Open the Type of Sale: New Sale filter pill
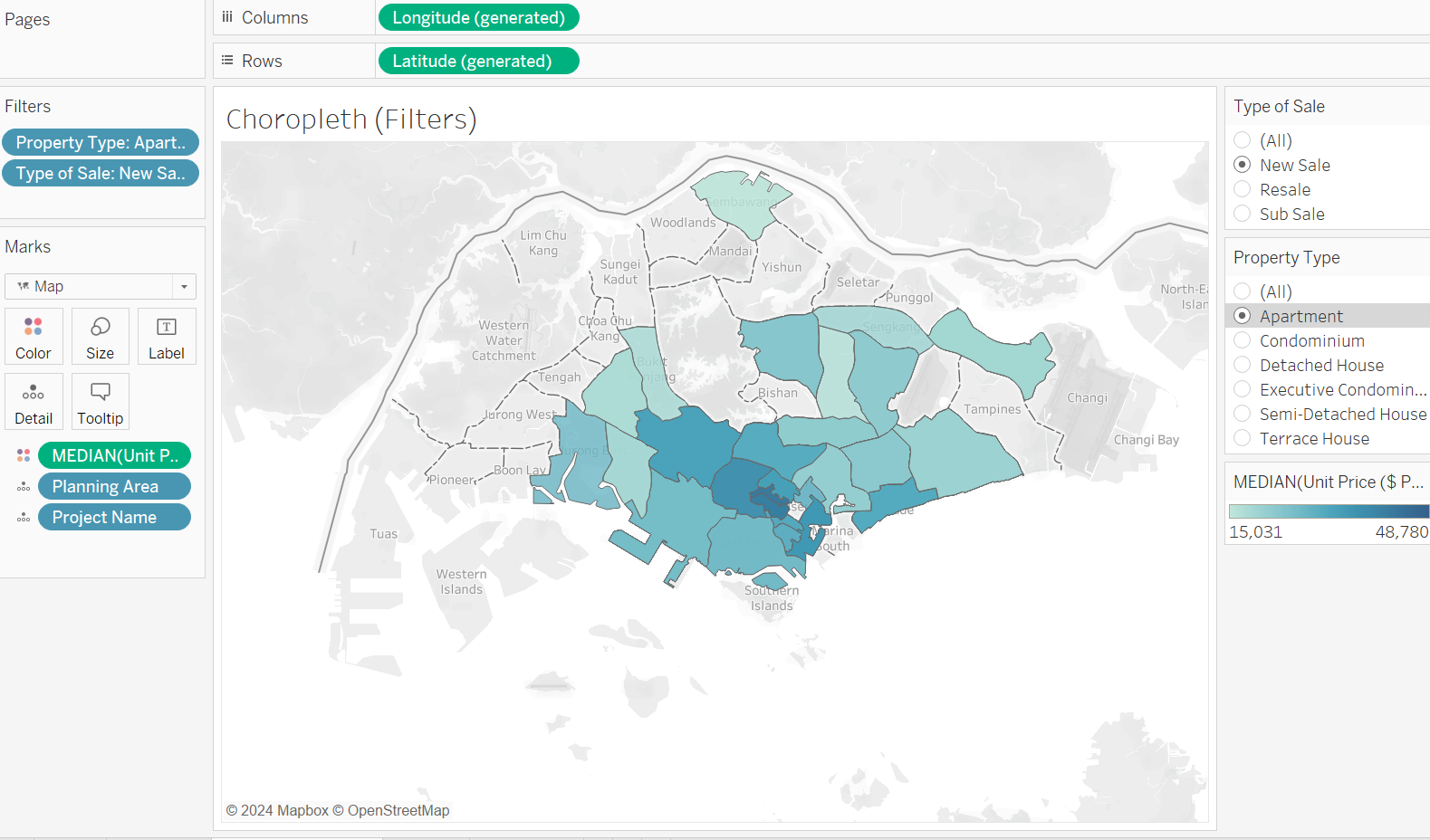1430x840 pixels. click(101, 173)
